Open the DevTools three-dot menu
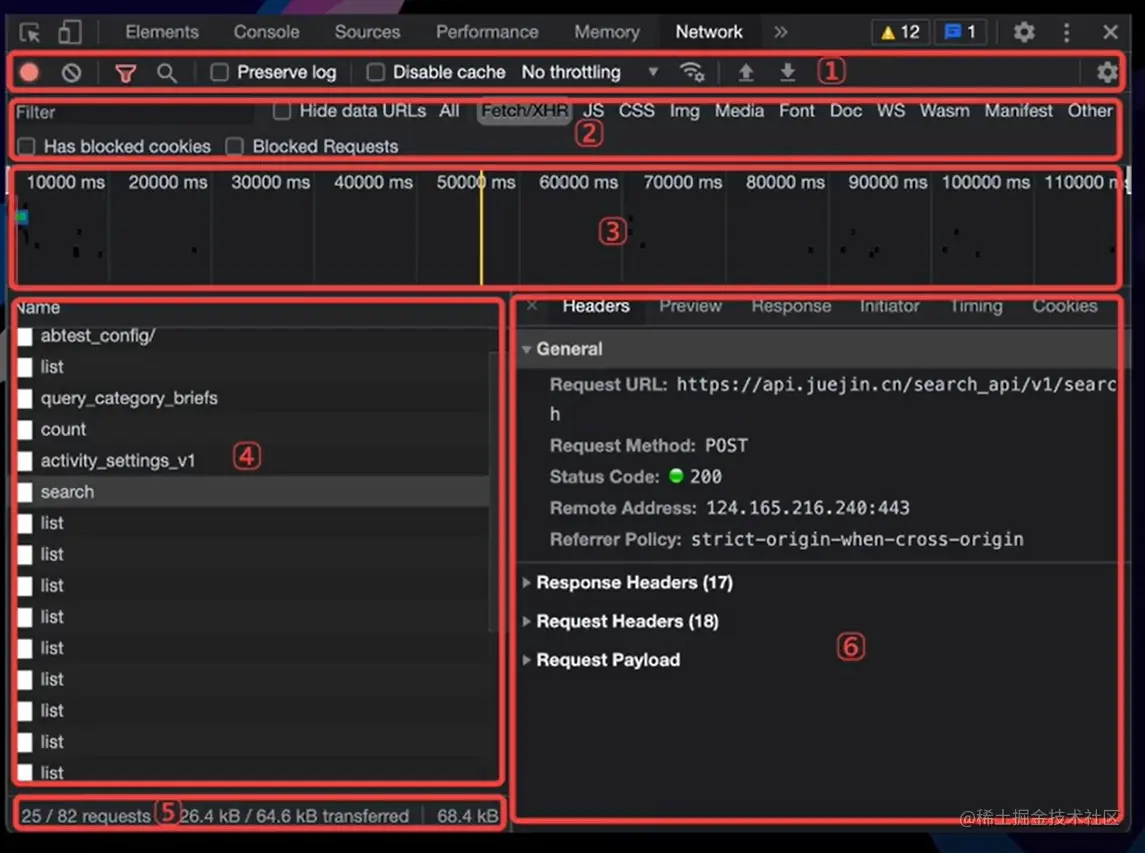1145x853 pixels. [x=1067, y=32]
